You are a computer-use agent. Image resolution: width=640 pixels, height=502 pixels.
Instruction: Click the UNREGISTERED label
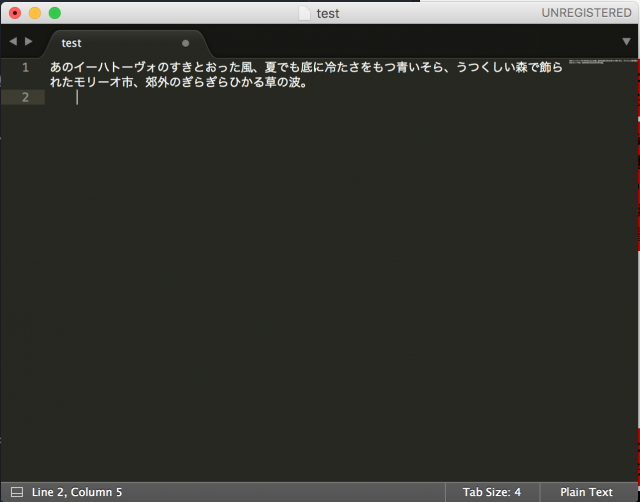click(586, 13)
